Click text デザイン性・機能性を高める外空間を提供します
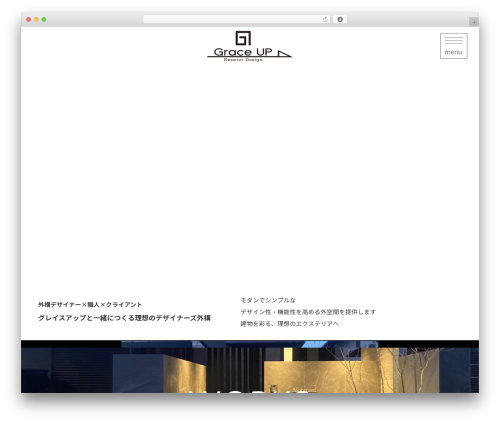Image resolution: width=500 pixels, height=423 pixels. [308, 312]
